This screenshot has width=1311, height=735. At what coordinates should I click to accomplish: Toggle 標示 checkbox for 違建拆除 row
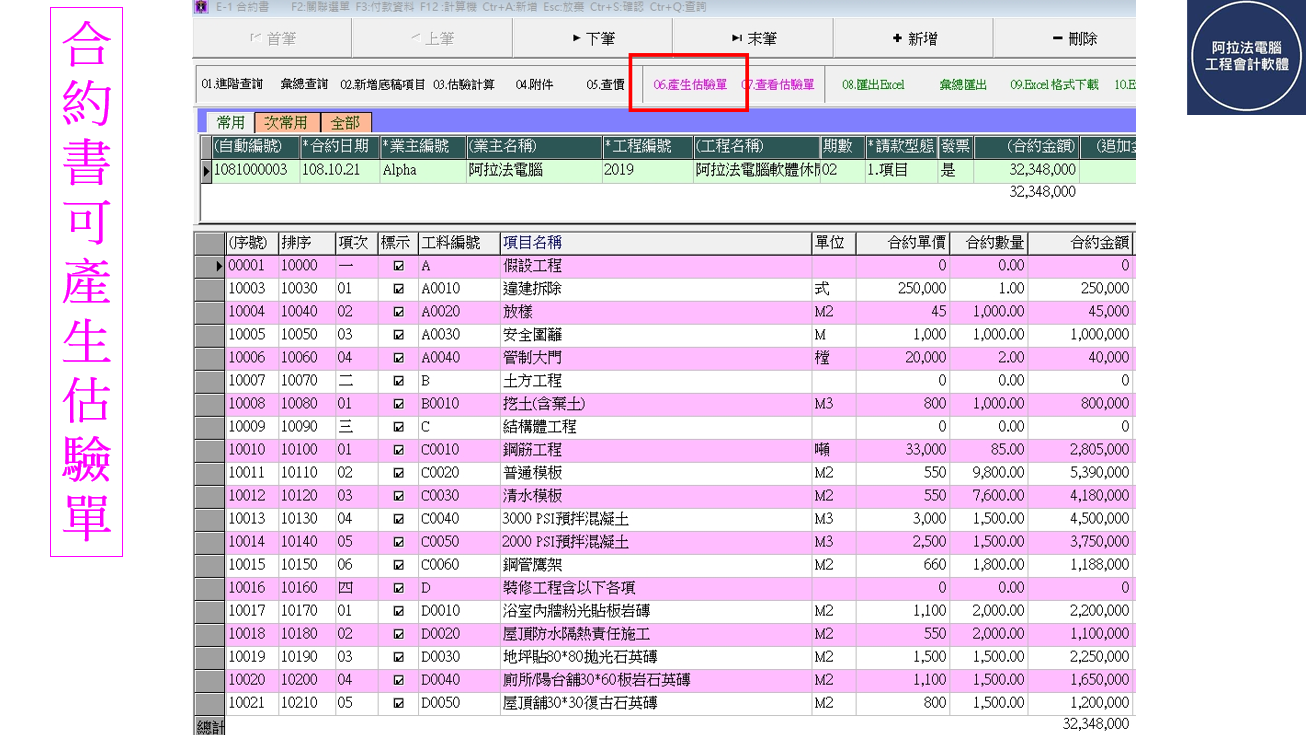pos(398,290)
